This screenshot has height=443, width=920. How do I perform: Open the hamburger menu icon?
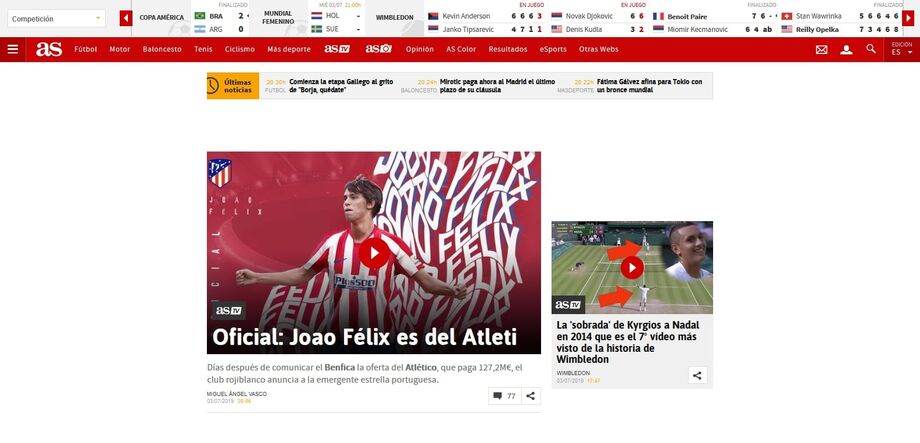pyautogui.click(x=12, y=49)
